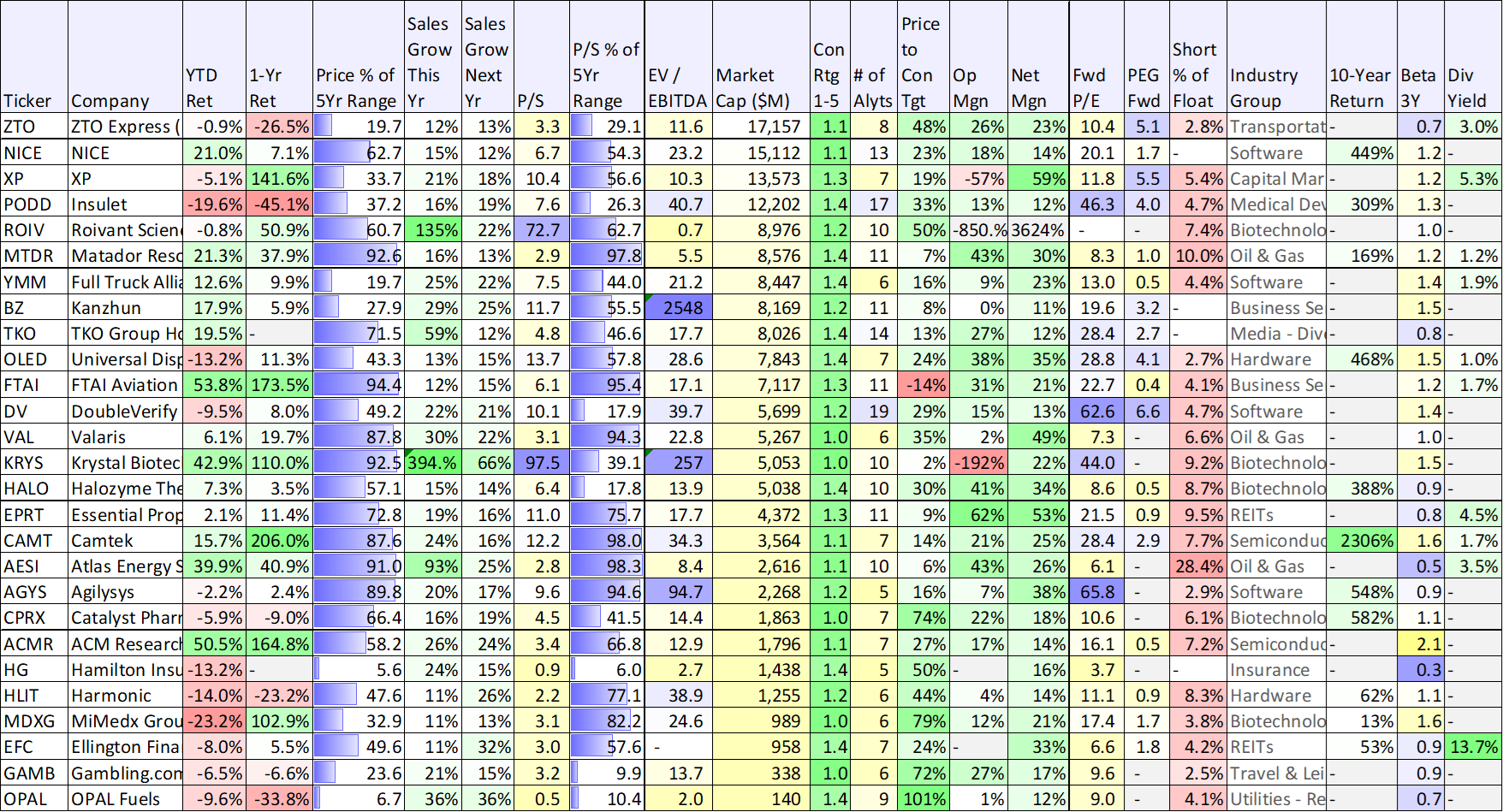Select ROIV sales growth cell 135%
The image size is (1503, 812).
[x=433, y=230]
